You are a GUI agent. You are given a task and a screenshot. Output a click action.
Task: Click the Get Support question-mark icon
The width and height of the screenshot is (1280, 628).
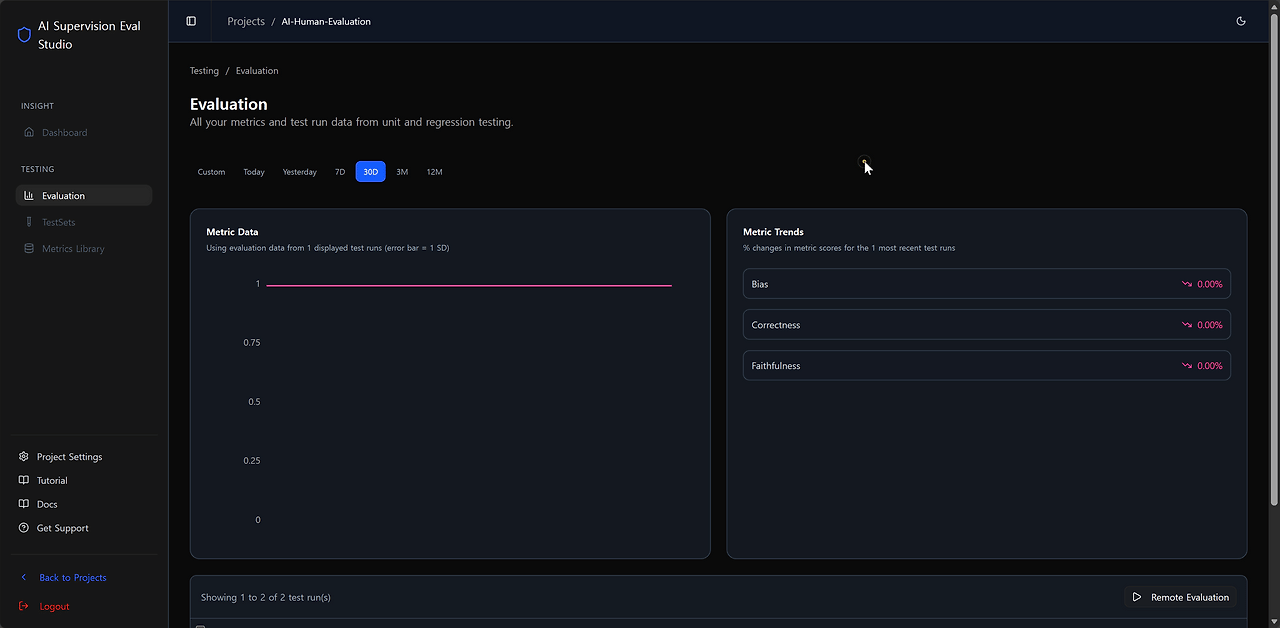pos(22,528)
